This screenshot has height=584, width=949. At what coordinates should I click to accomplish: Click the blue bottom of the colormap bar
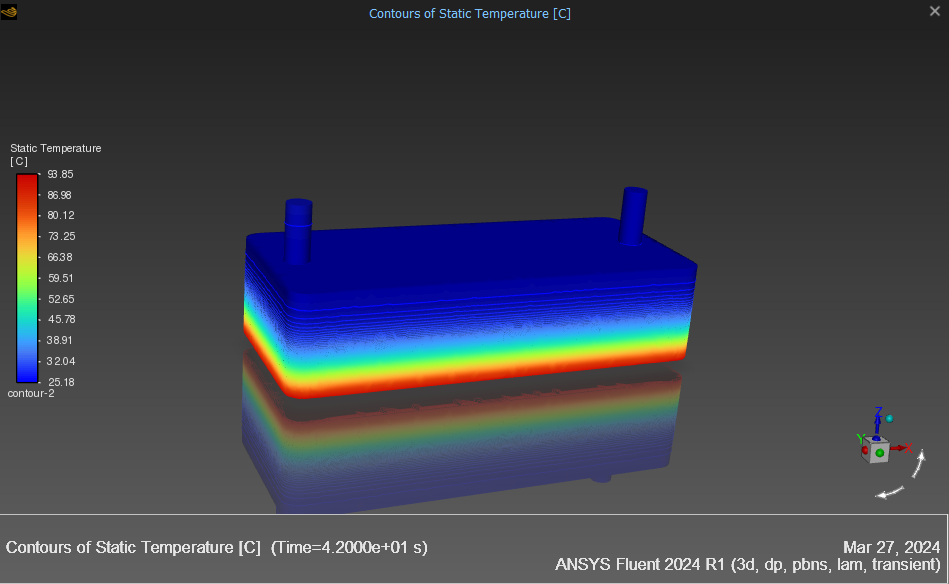(x=27, y=375)
